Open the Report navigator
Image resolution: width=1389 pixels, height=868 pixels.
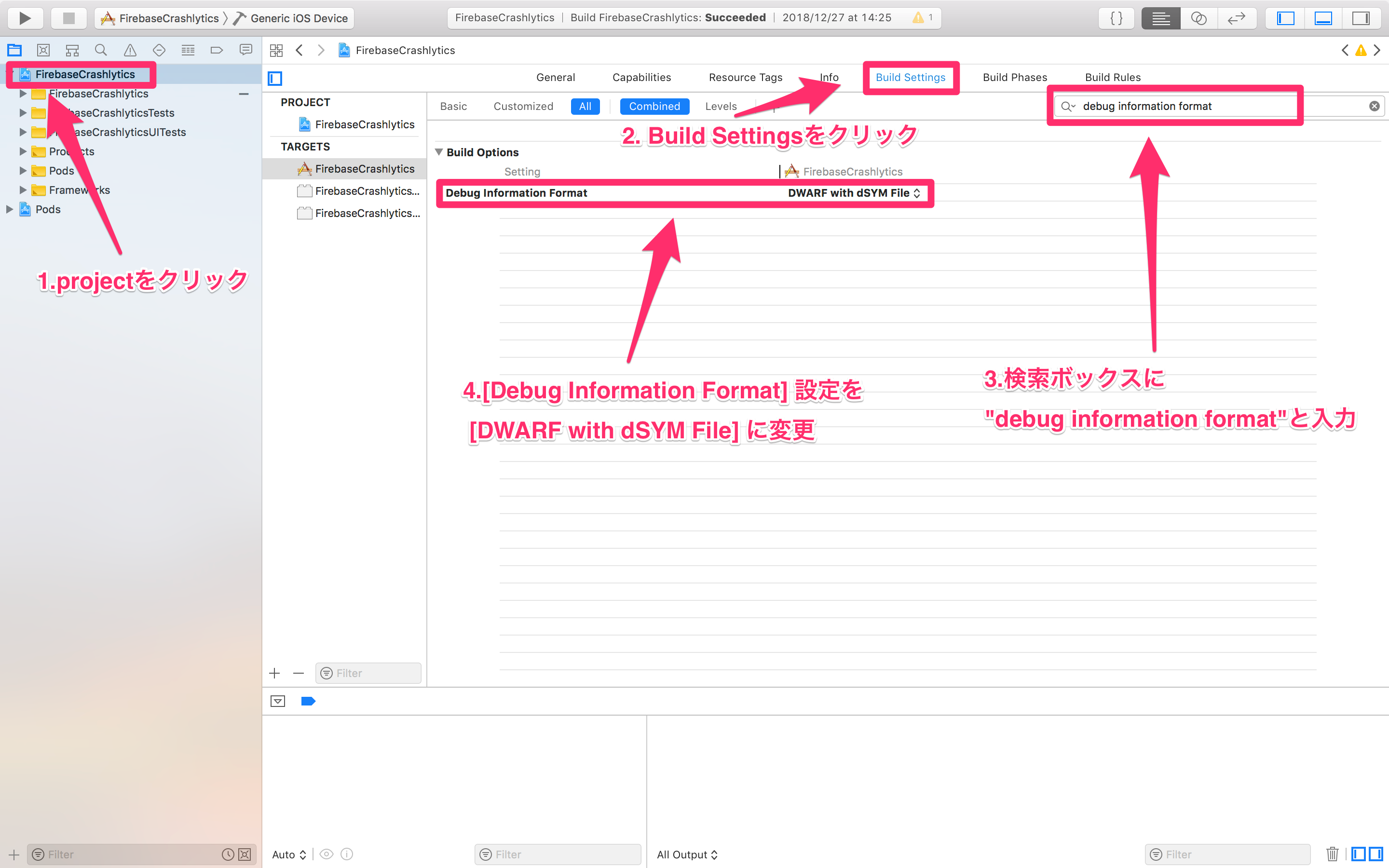[245, 50]
